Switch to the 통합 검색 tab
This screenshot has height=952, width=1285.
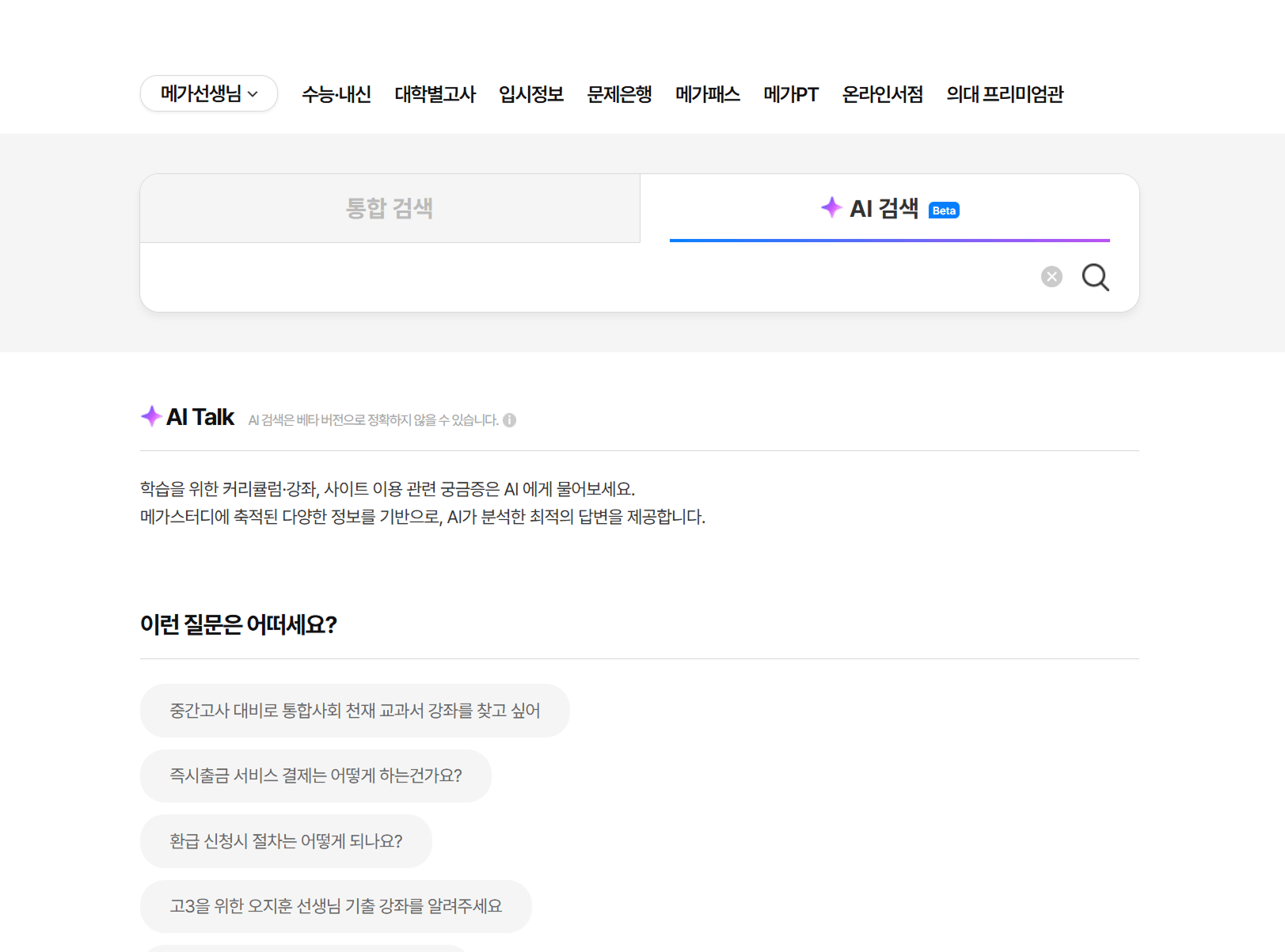pos(390,209)
